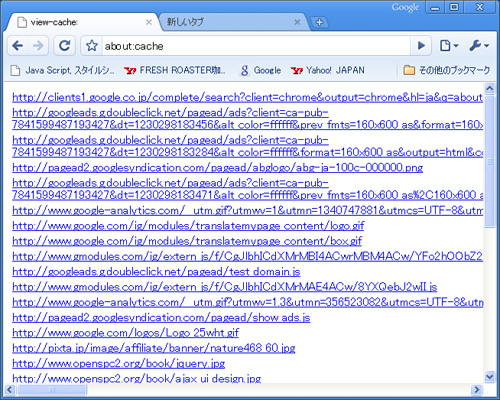The height and width of the screenshot is (400, 500).
Task: Open logos/Logo_25wht.gif link
Action: [125, 333]
